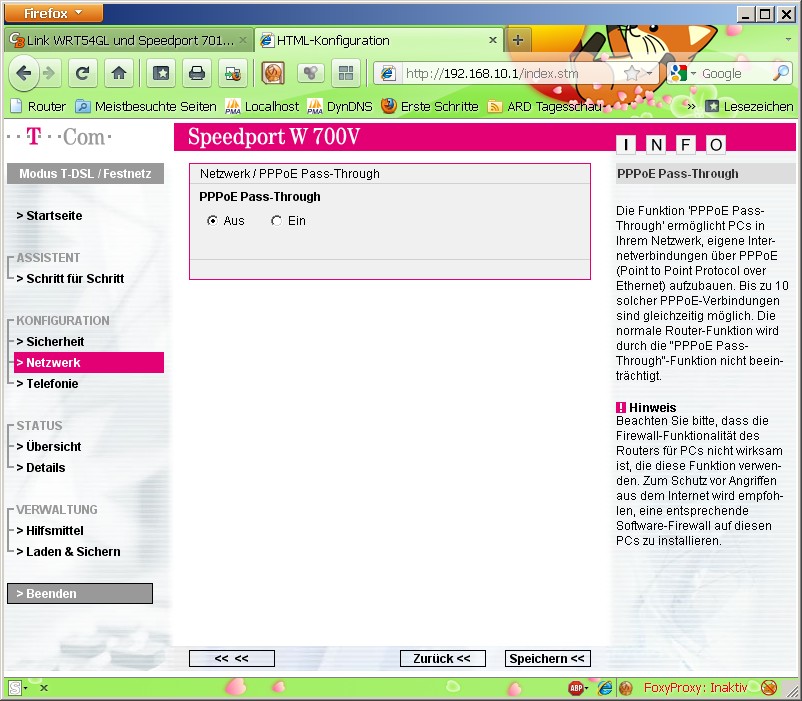Open the Telefonie menu item
This screenshot has width=802, height=701.
coord(47,383)
